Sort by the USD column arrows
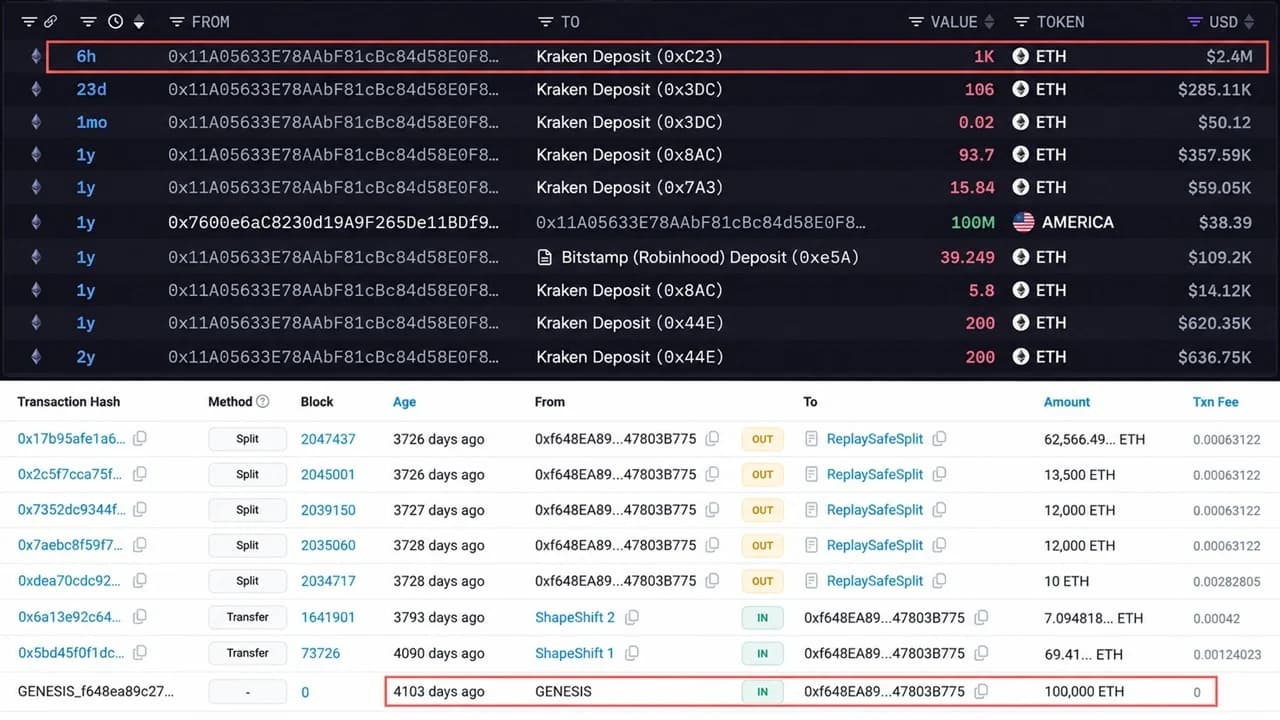Screen dimensions: 1280x720 pos(1250,22)
